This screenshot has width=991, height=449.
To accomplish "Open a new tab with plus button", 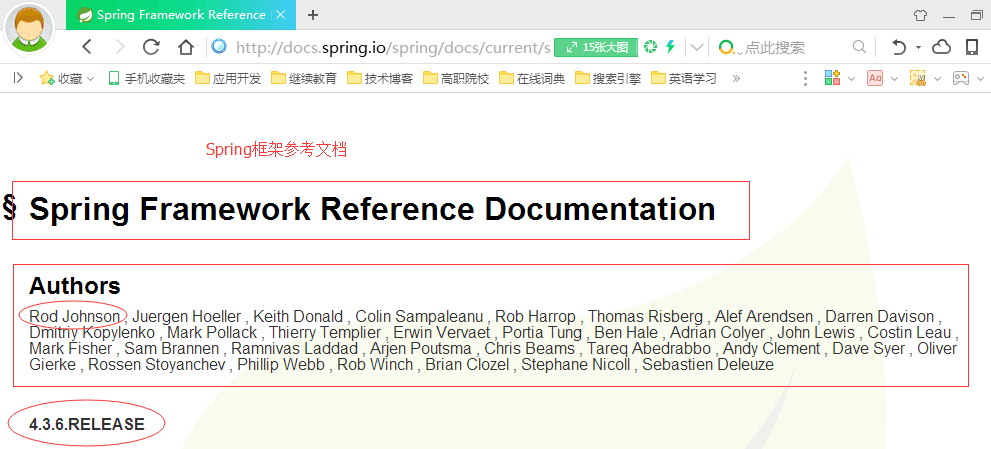I will [x=313, y=15].
